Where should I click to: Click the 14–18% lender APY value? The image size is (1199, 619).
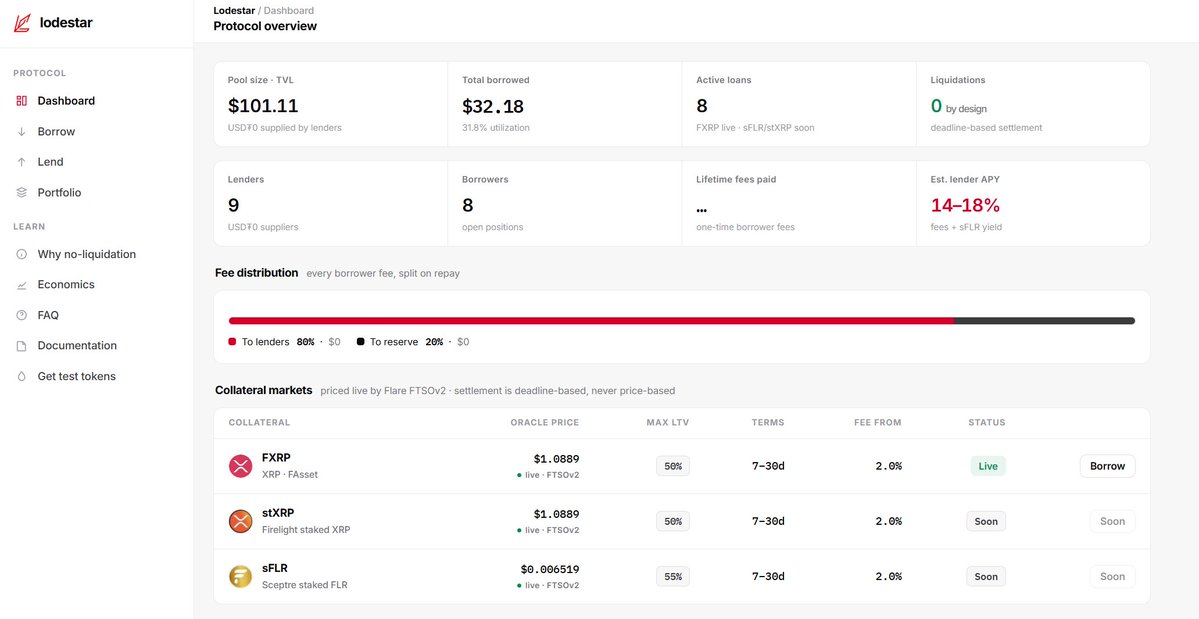pyautogui.click(x=965, y=205)
